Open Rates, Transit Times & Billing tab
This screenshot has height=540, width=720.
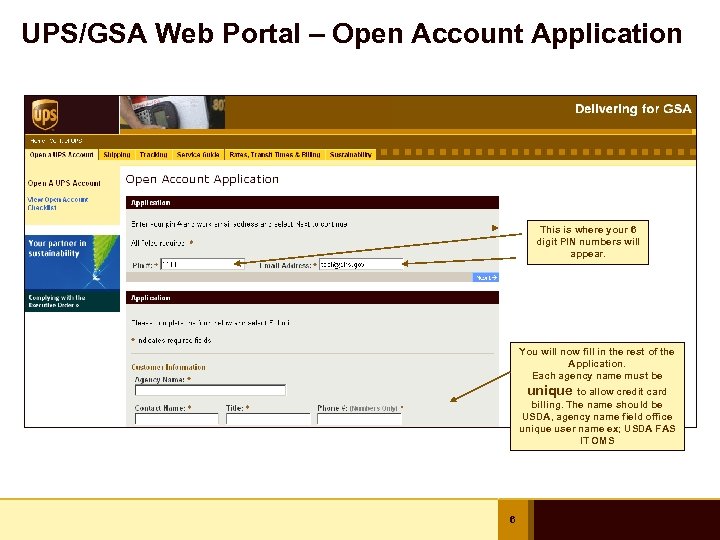[x=275, y=155]
